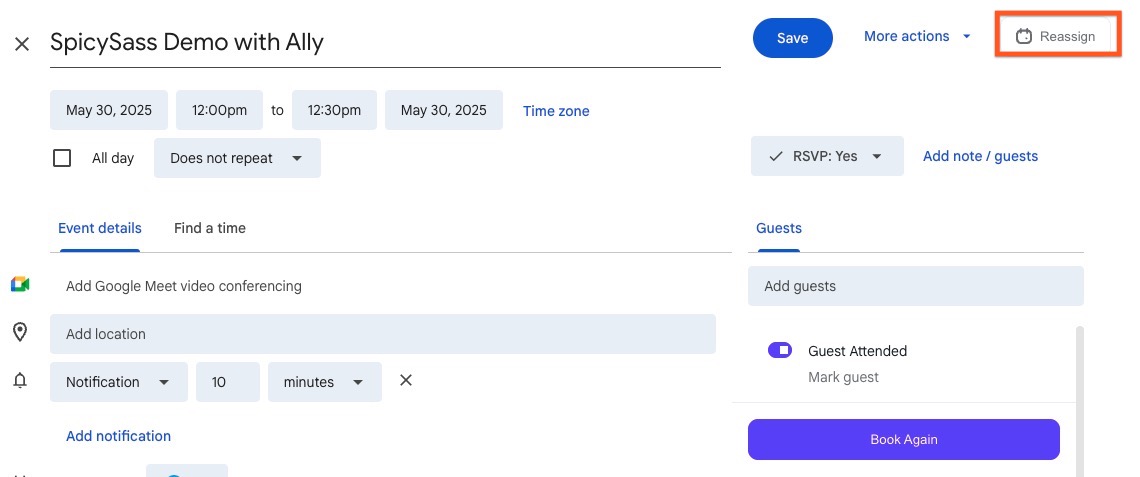Click the RSVP checkmark icon
The image size is (1140, 477).
click(x=776, y=156)
